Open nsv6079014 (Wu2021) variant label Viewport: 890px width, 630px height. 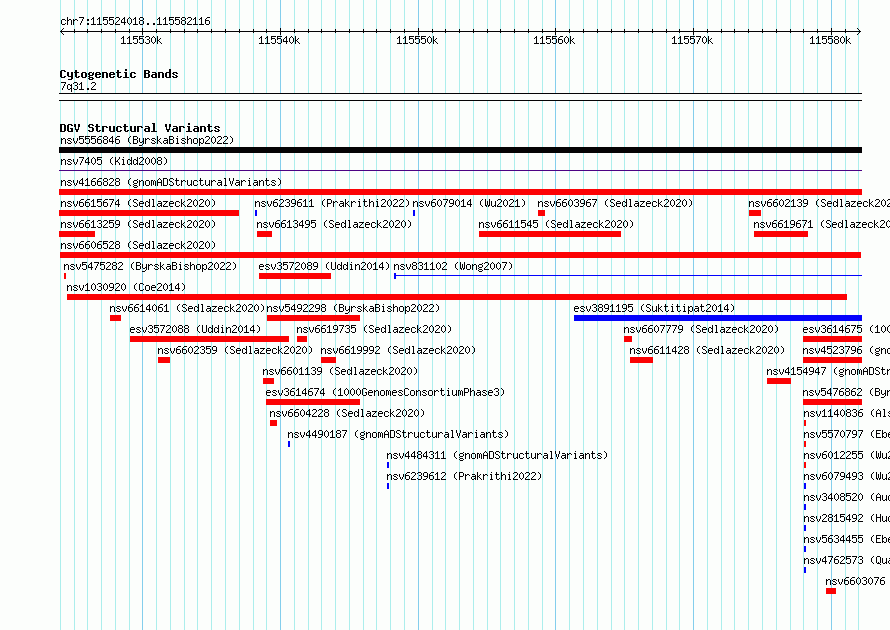pos(469,203)
